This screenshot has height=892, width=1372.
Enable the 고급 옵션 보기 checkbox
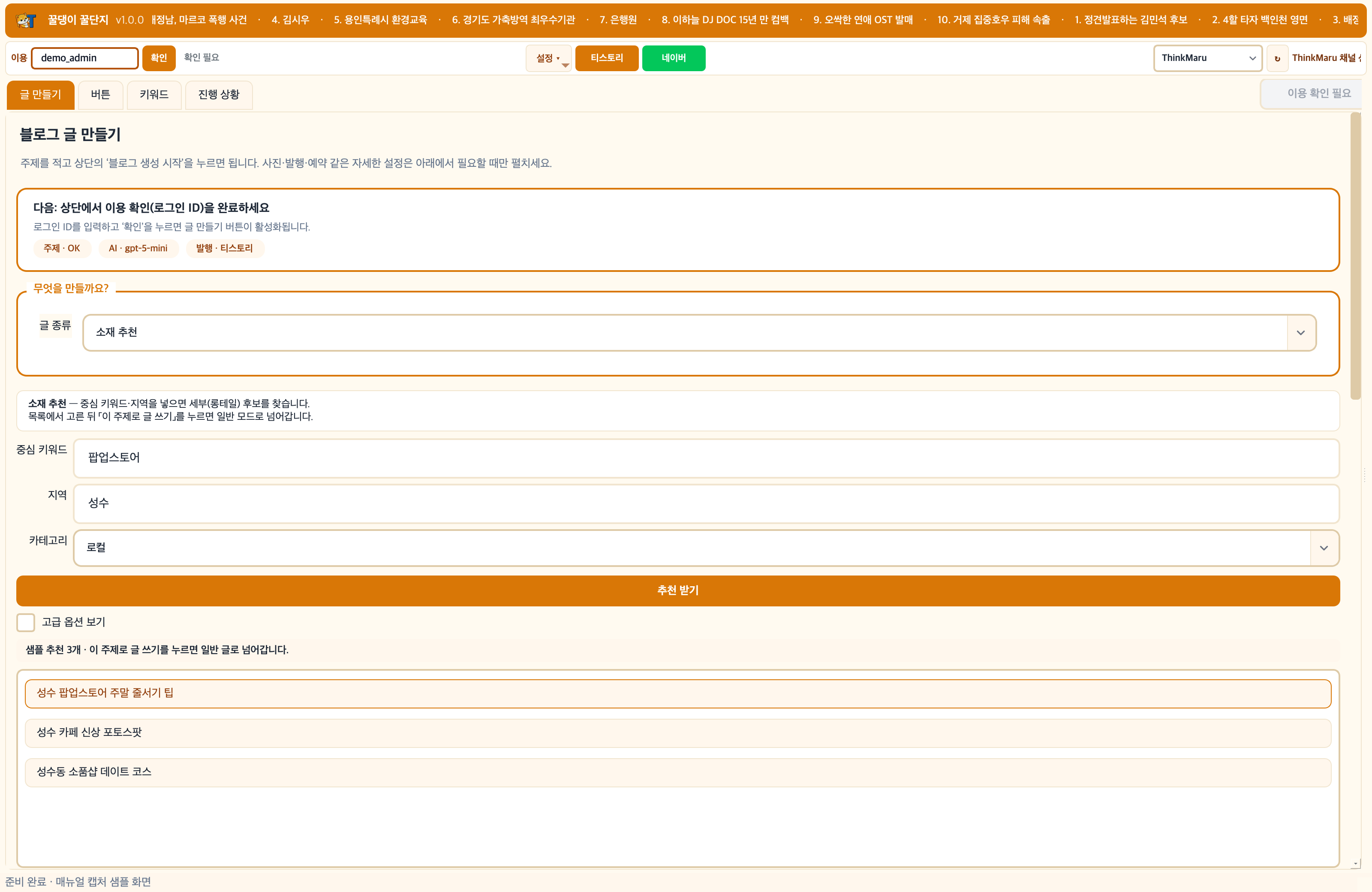26,622
